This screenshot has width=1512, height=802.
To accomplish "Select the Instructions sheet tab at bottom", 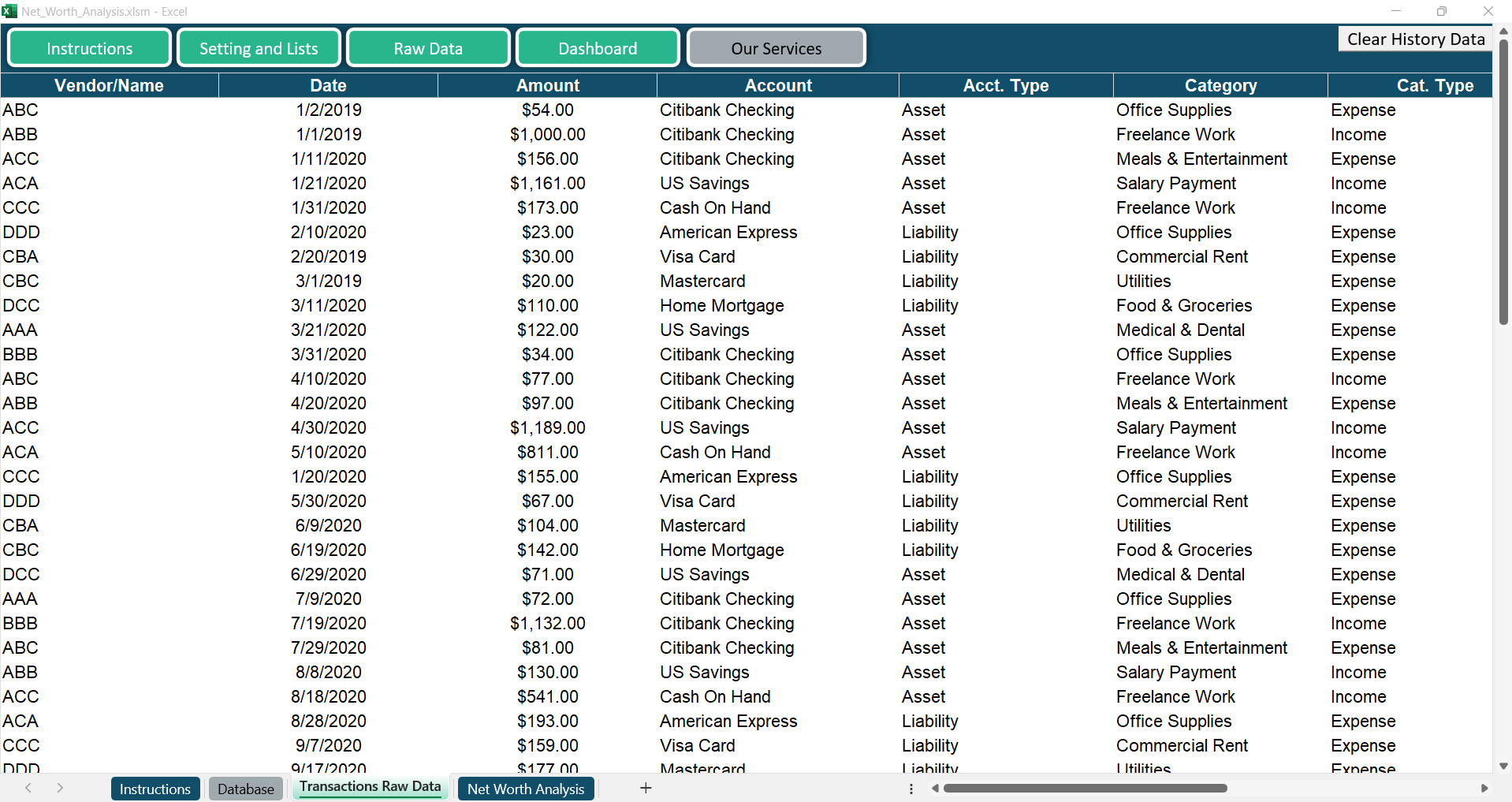I will (155, 789).
